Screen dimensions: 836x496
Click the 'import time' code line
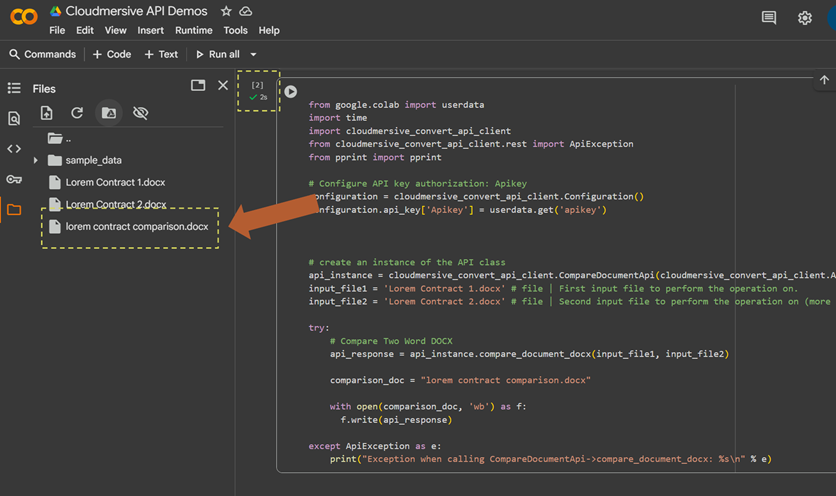337,118
